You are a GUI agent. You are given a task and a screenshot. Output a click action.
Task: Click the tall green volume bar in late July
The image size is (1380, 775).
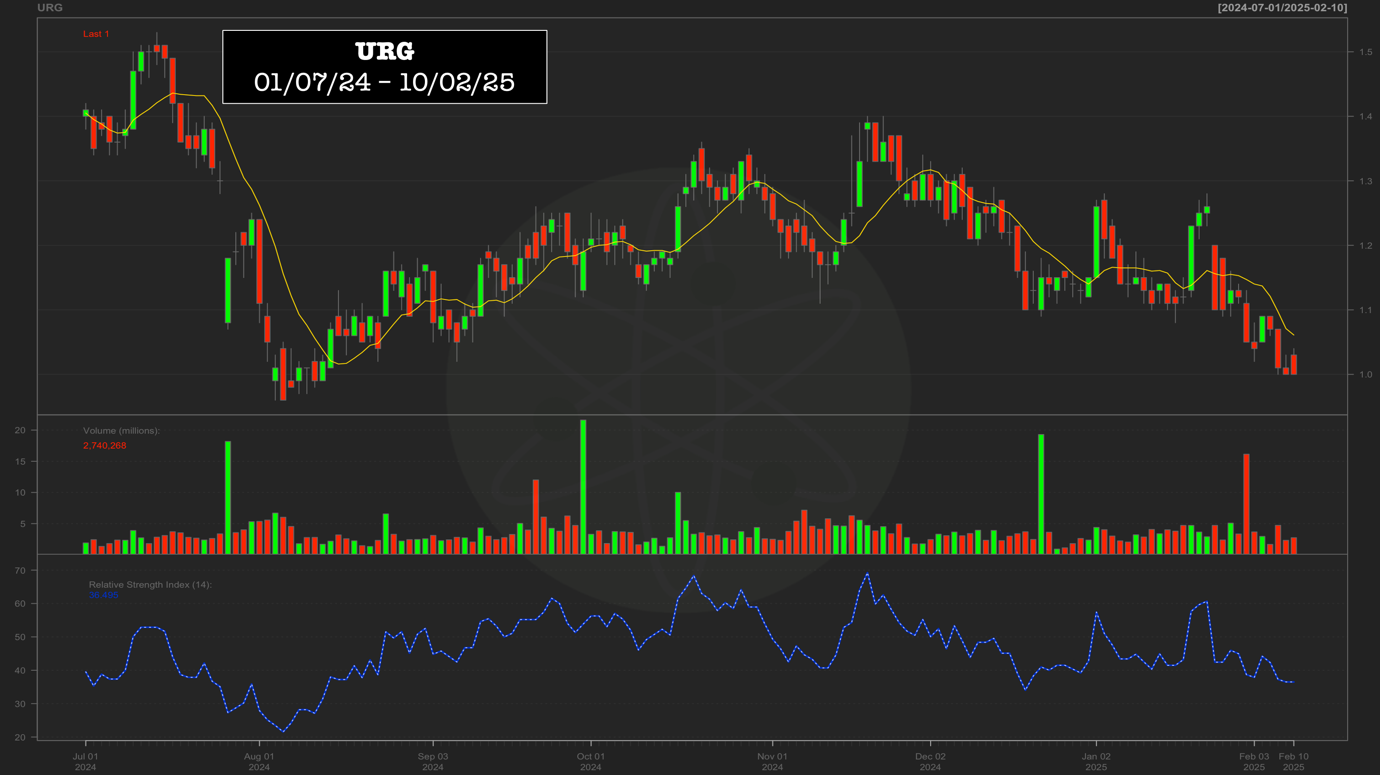228,497
